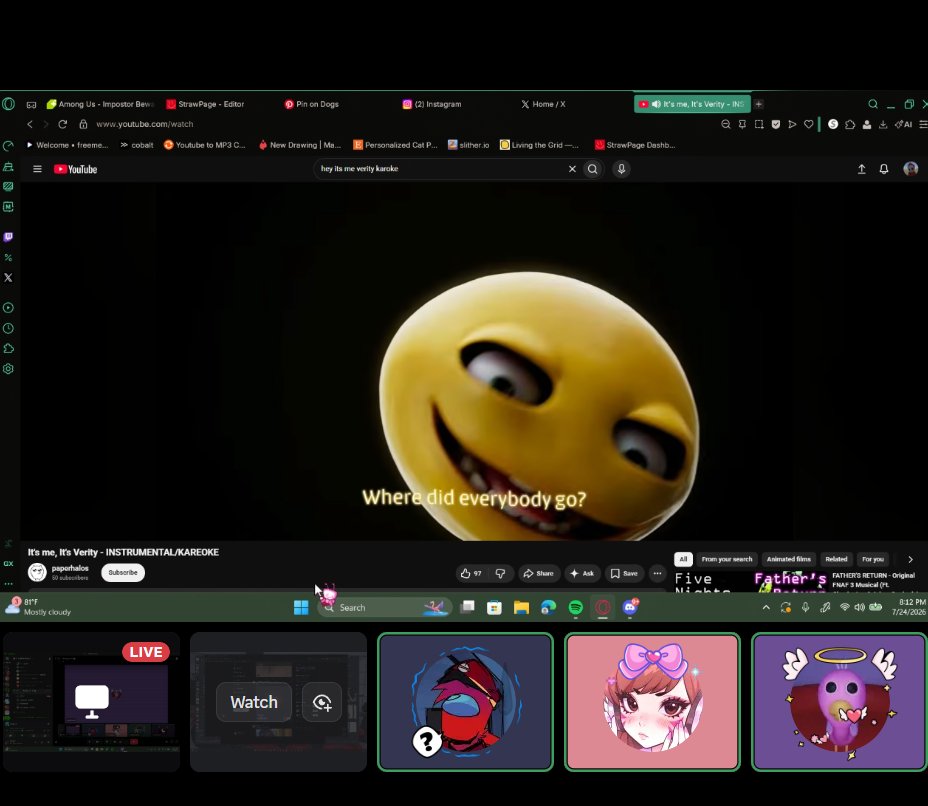Open the X sidebar icon
Viewport: 928px width, 806px height.
tap(8, 278)
